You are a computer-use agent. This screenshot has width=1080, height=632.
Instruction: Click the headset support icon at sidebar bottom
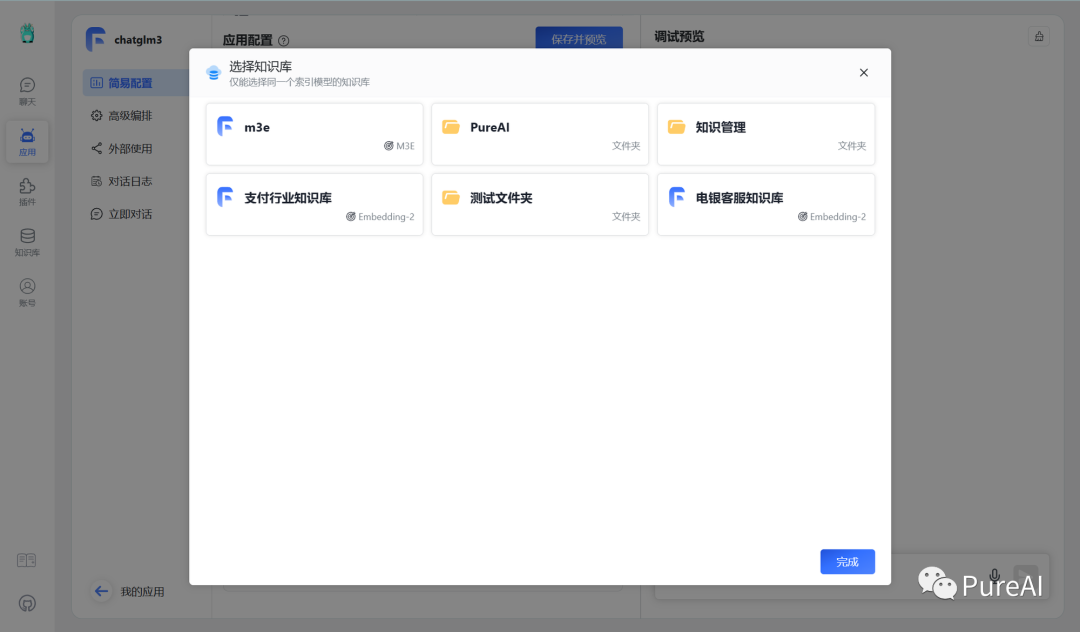click(x=27, y=603)
